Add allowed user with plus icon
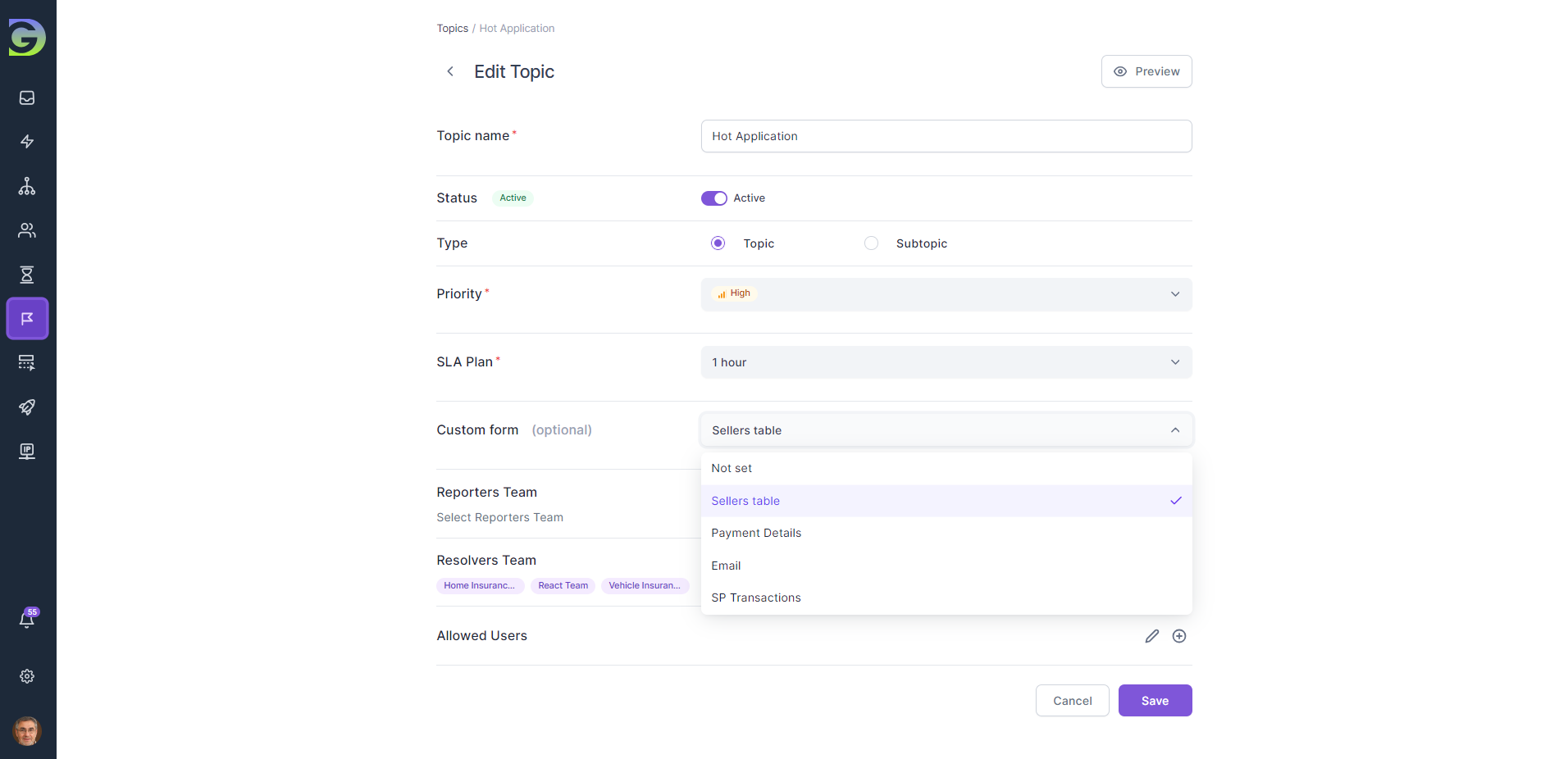 pos(1178,636)
